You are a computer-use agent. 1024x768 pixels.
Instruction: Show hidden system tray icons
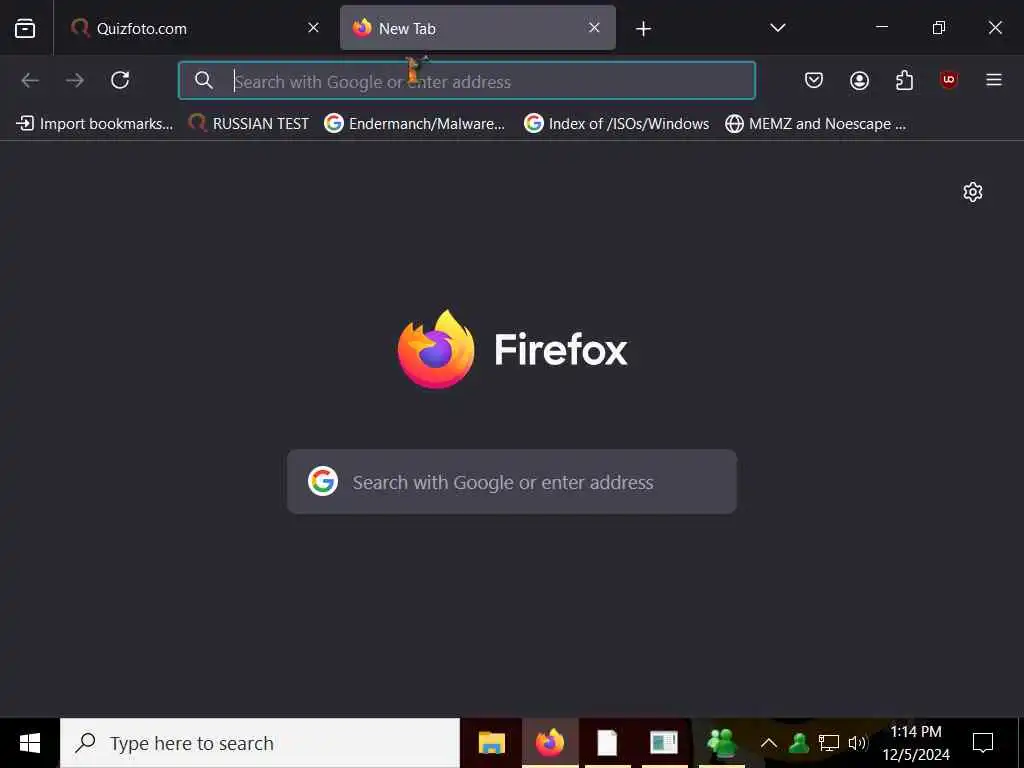tap(769, 743)
